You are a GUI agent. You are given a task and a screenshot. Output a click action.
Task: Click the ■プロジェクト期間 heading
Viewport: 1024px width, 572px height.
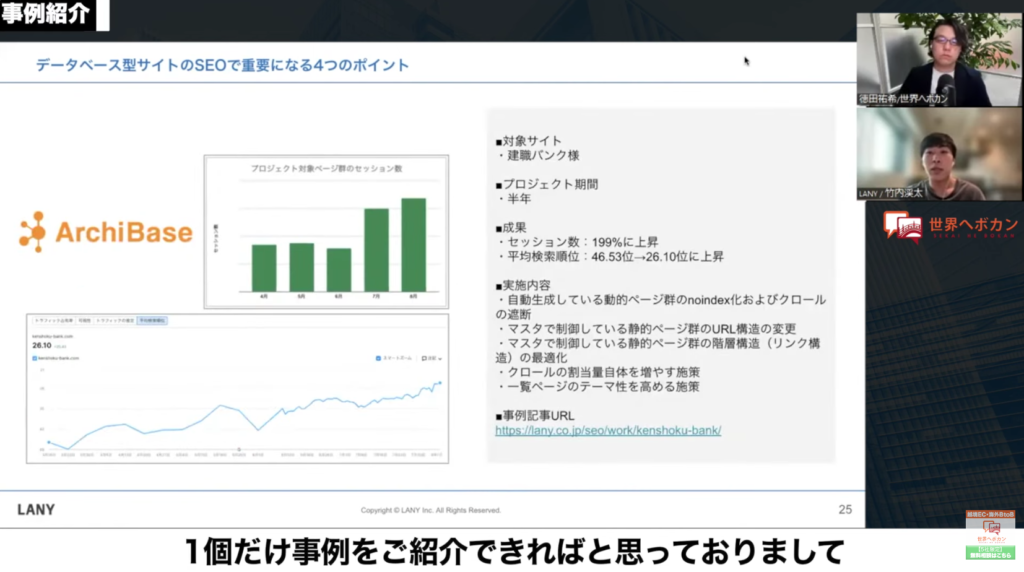click(x=547, y=184)
